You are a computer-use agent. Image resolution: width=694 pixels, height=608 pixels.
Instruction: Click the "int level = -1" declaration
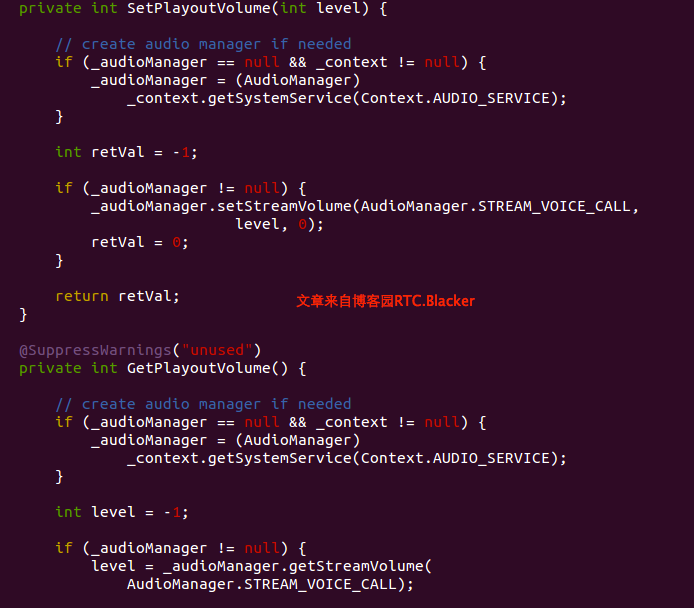pyautogui.click(x=122, y=512)
